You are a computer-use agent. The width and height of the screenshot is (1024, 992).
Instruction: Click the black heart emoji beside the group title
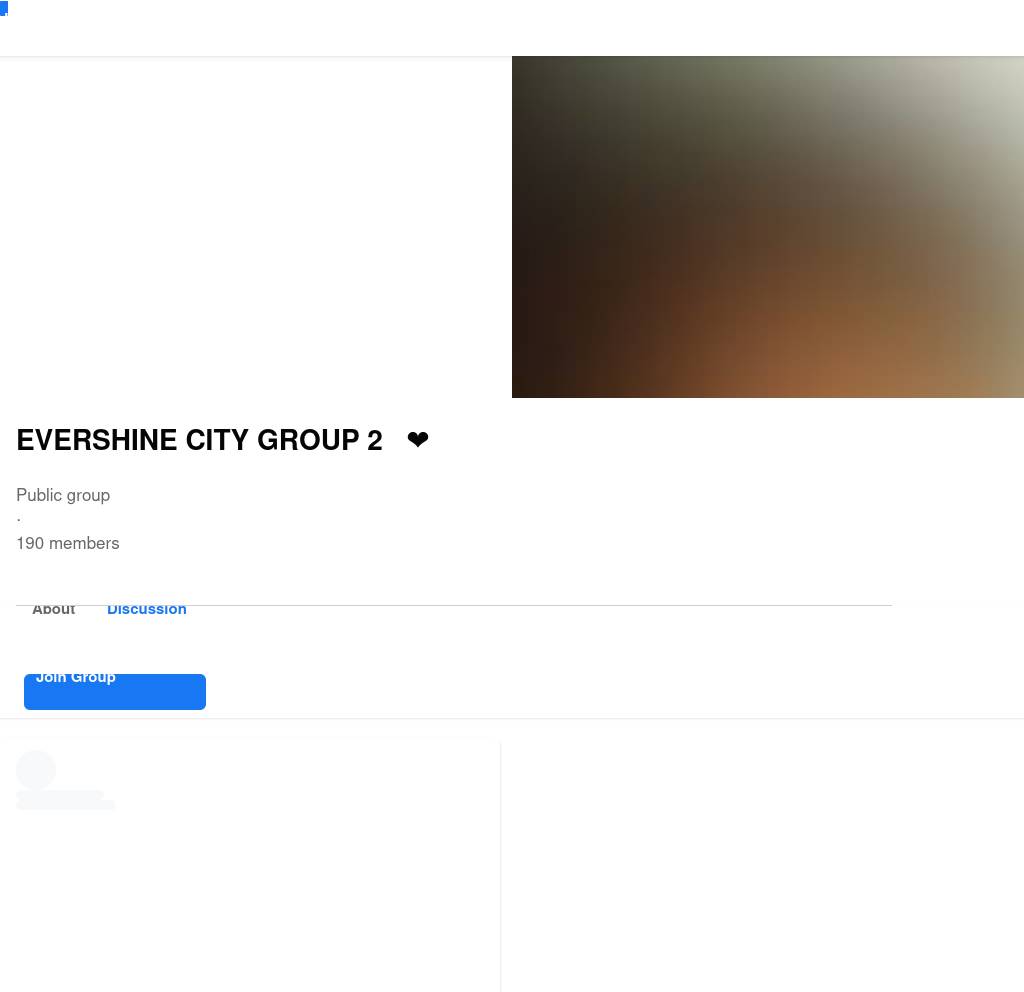418,439
